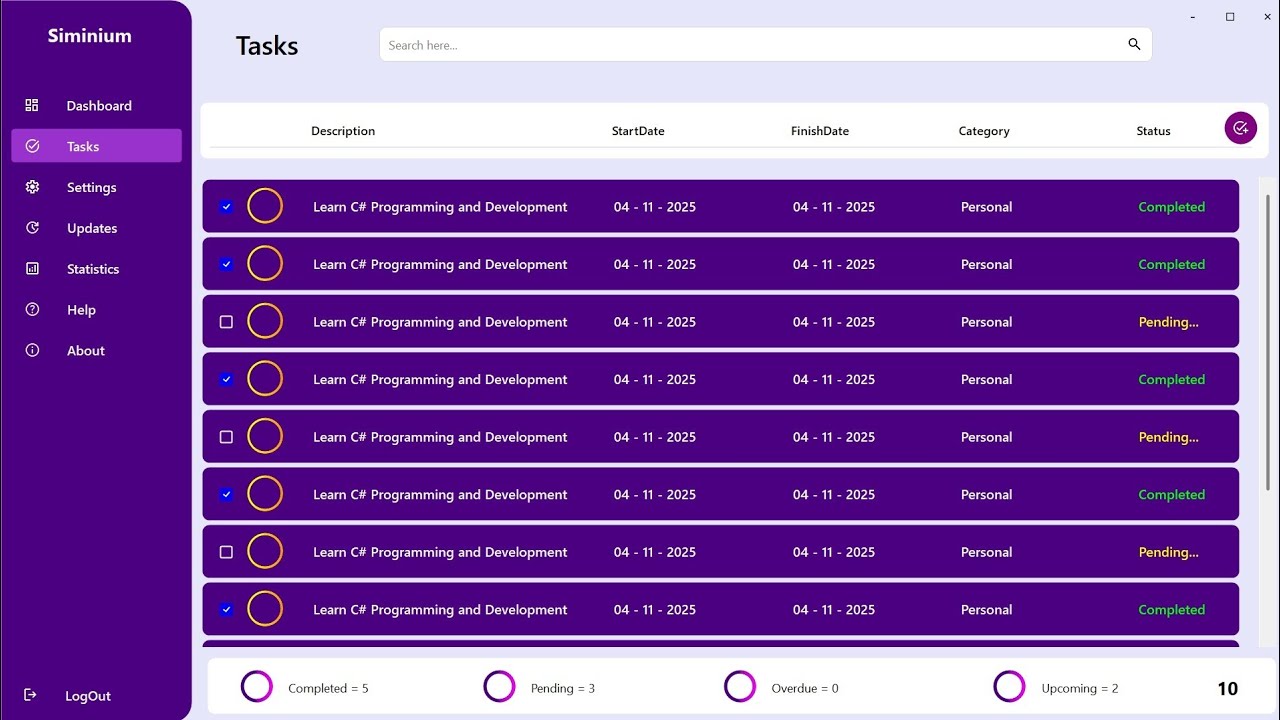Click the FinishDate column header
The height and width of the screenshot is (720, 1280).
point(820,131)
